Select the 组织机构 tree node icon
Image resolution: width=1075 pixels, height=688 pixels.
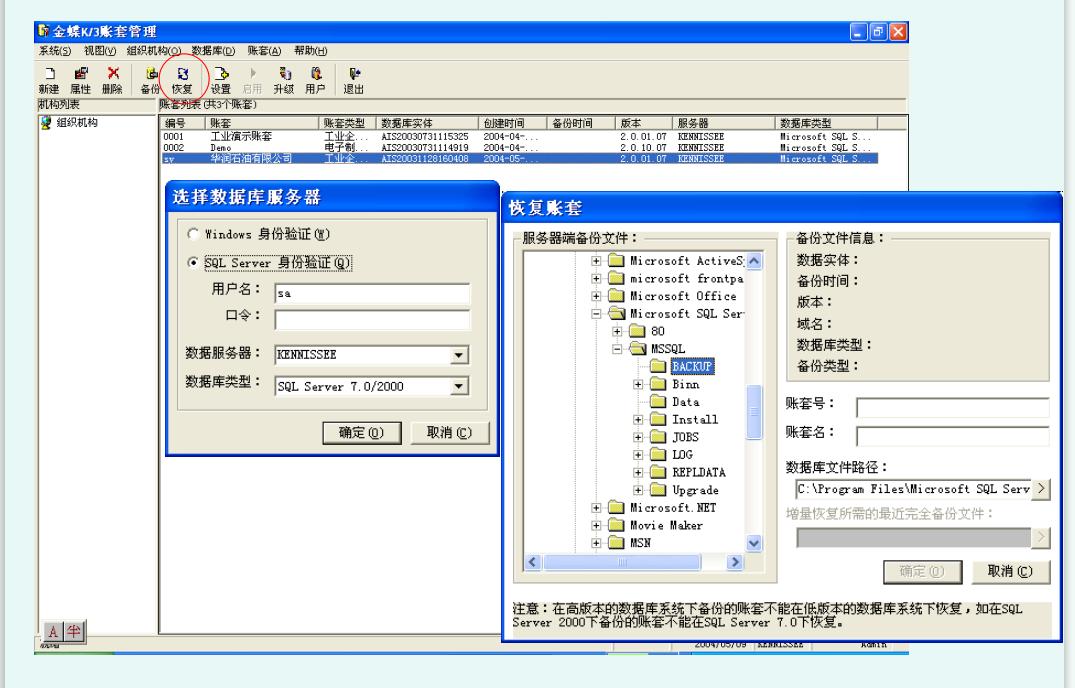[46, 123]
